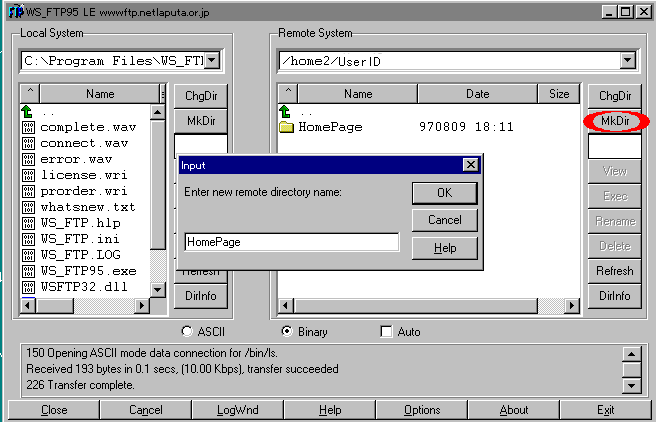
Task: Sort local files by Name header
Action: 100,94
